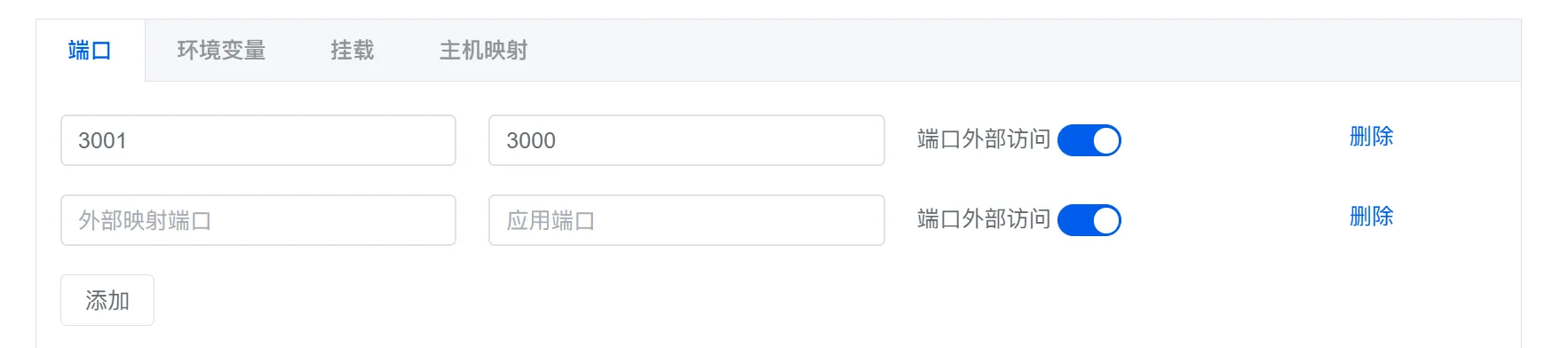Click into the 外部映射端口 placeholder field

coord(258,220)
